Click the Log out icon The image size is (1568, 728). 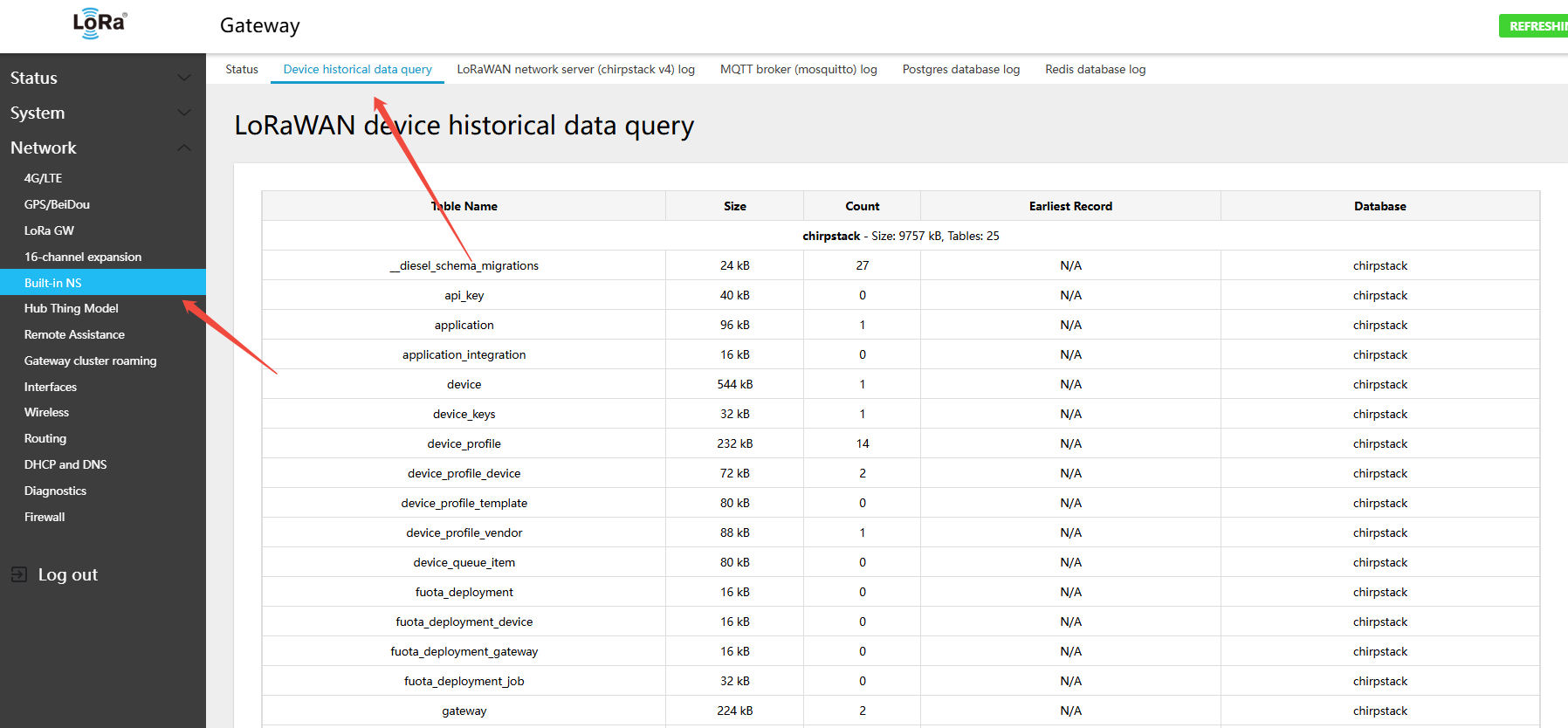coord(19,574)
